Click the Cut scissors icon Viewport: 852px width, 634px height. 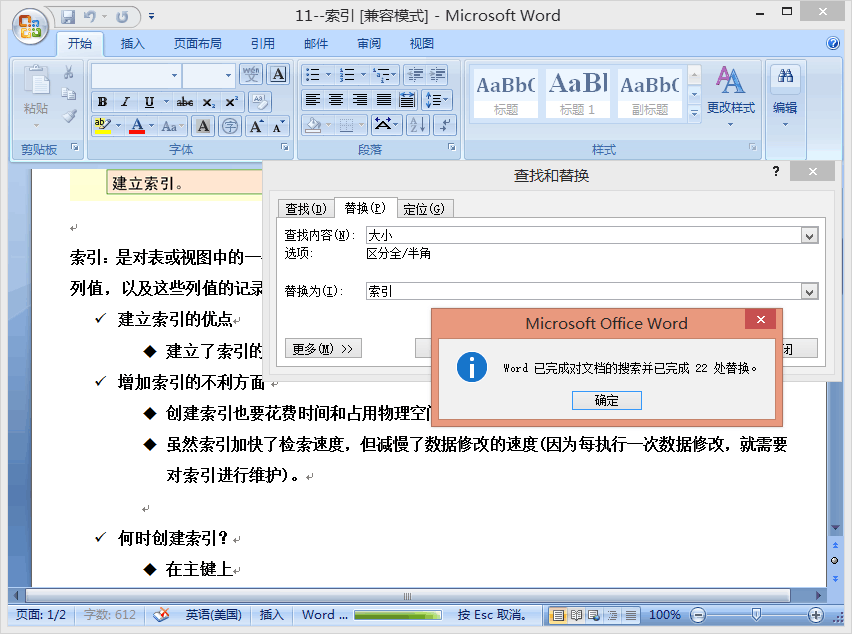(68, 72)
